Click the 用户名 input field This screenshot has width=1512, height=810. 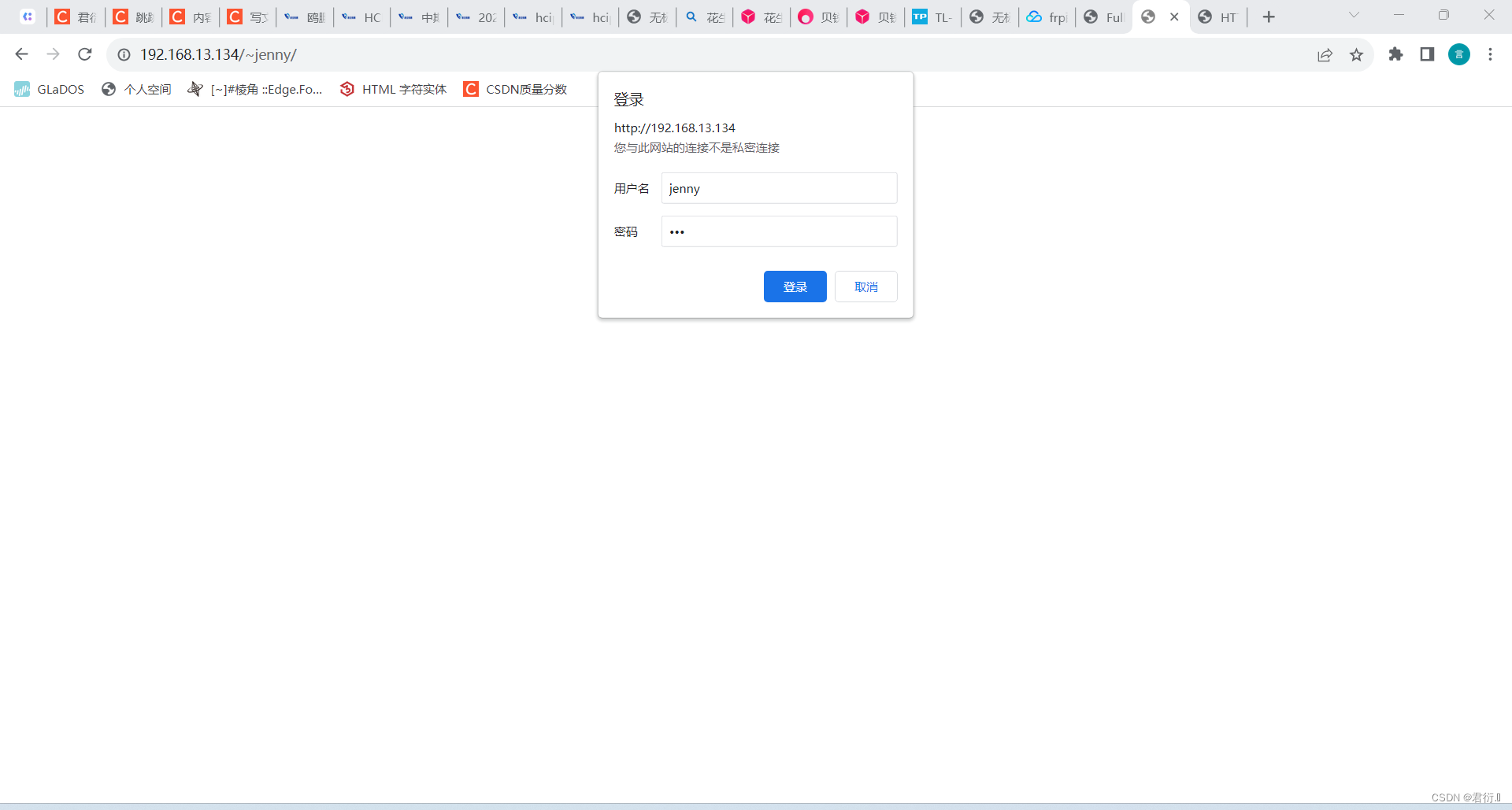pyautogui.click(x=779, y=188)
